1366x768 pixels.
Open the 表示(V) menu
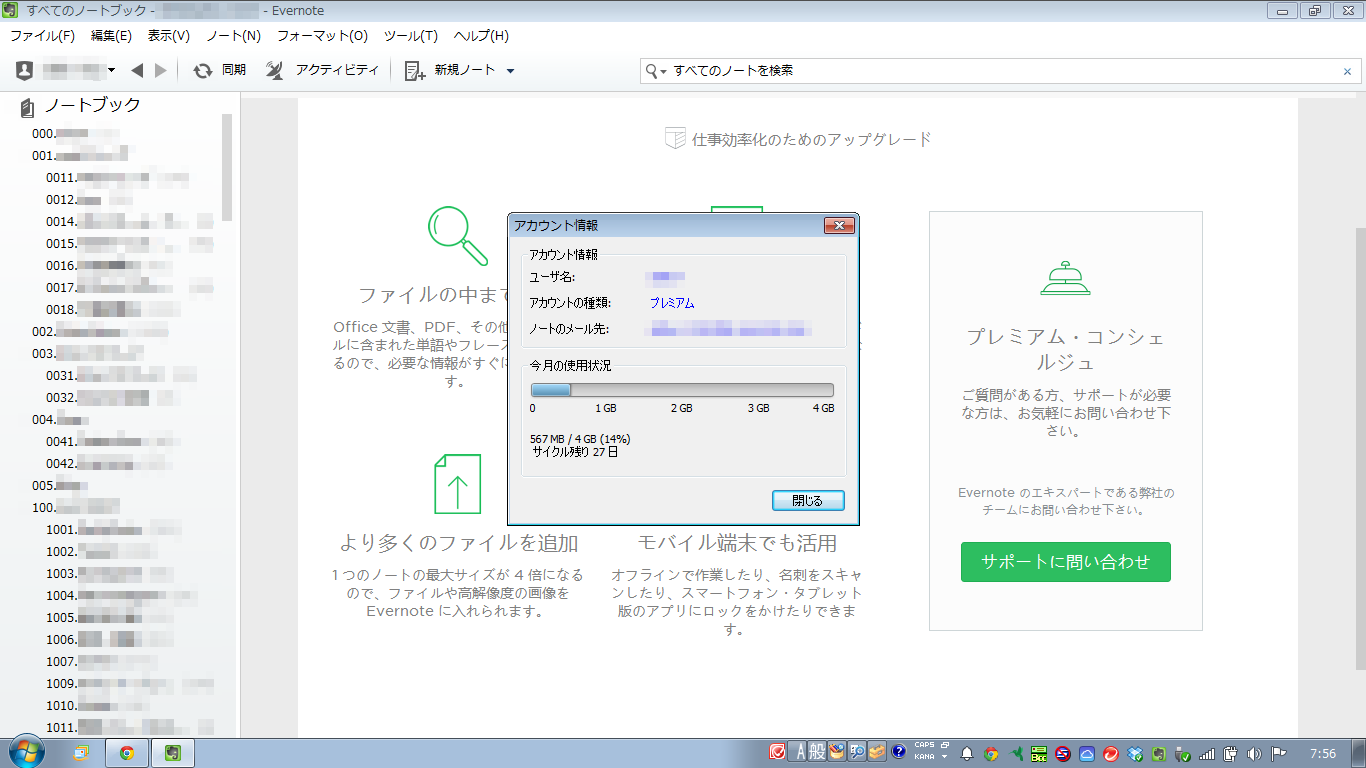tap(168, 36)
